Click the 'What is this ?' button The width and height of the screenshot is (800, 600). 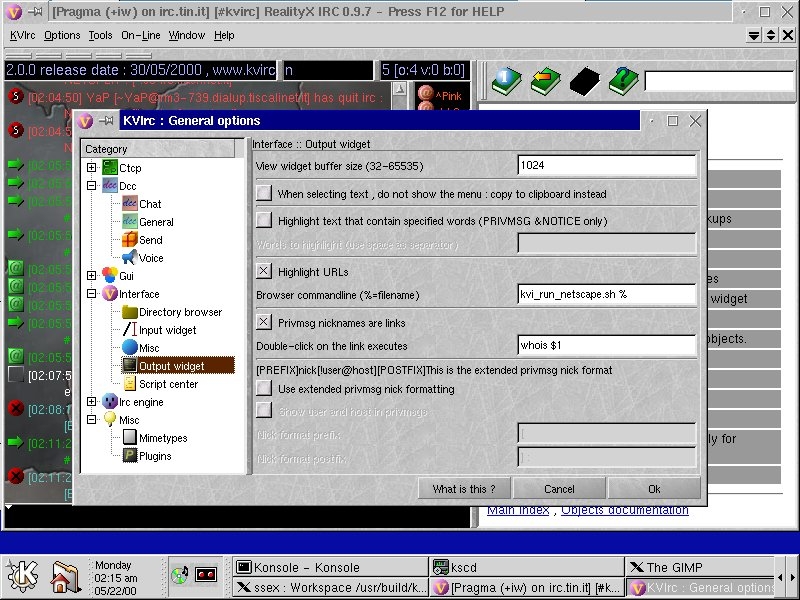point(464,489)
